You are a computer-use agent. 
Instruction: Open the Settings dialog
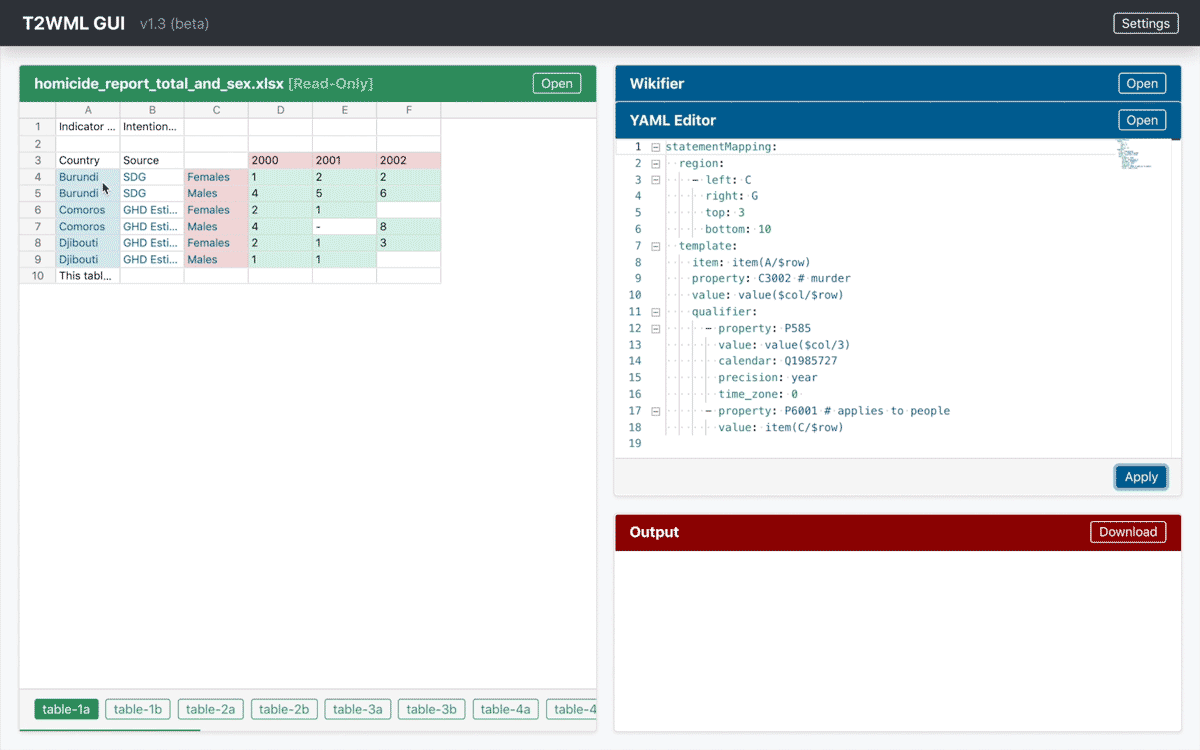[1145, 23]
